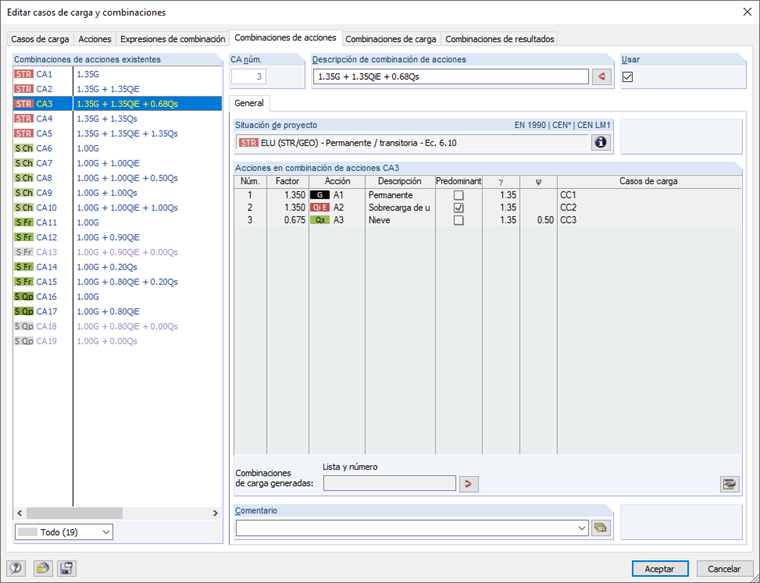Viewport: 760px width, 583px height.
Task: Select greyed CA18 combination row
Action: [118, 326]
